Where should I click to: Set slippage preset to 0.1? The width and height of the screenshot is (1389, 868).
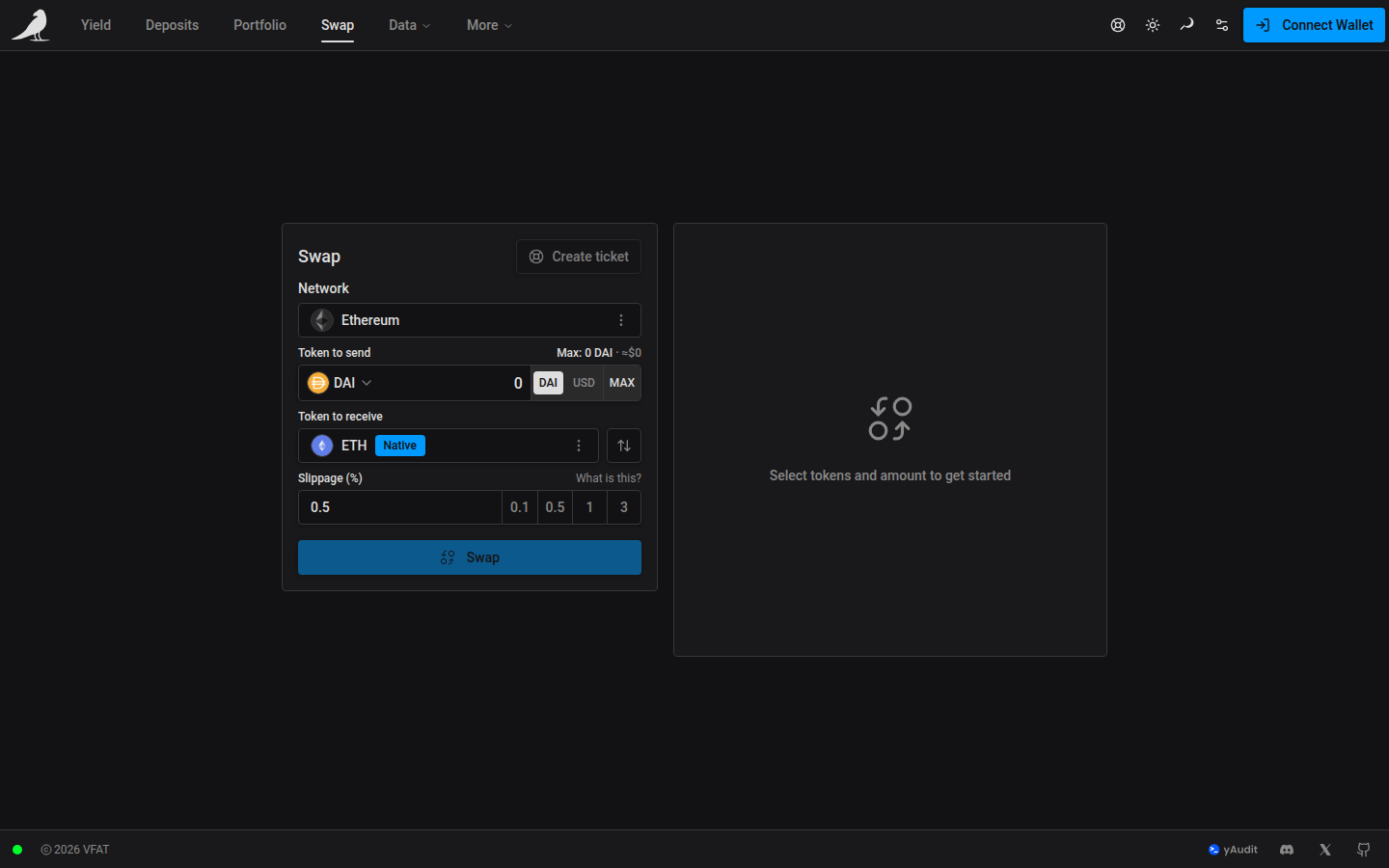[x=520, y=507]
